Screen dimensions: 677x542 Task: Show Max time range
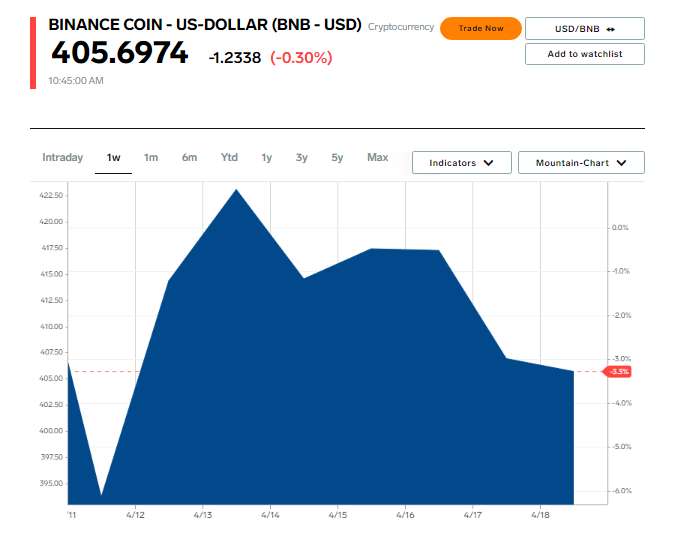tap(377, 158)
